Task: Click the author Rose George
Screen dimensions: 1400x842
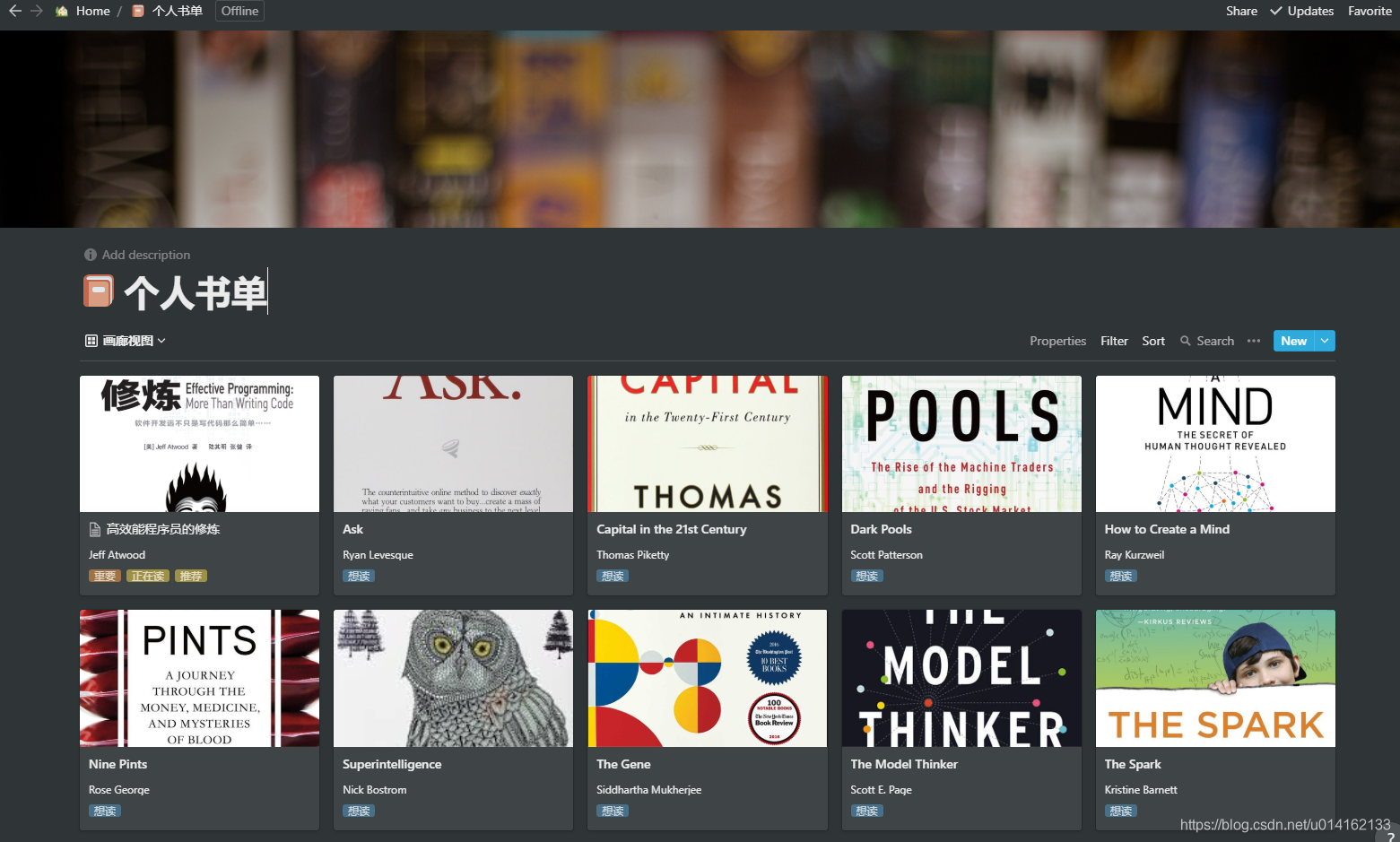Action: tap(119, 790)
